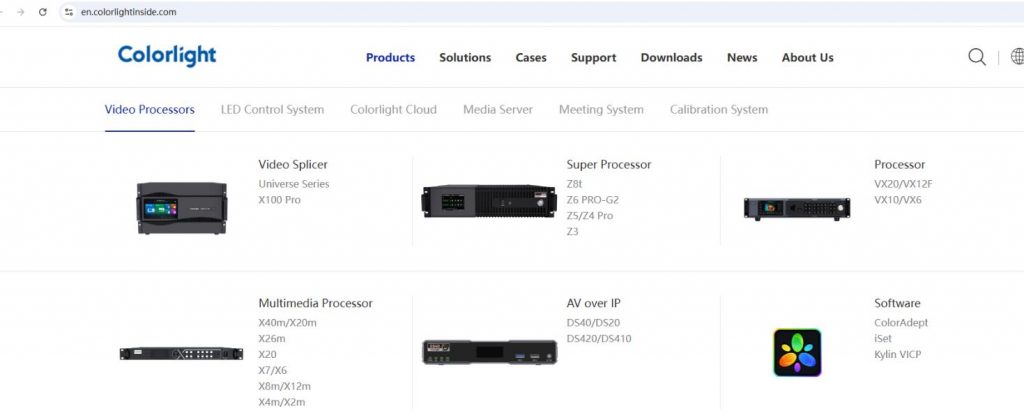The width and height of the screenshot is (1024, 418).
Task: Click the AV over IP device image
Action: (x=489, y=352)
